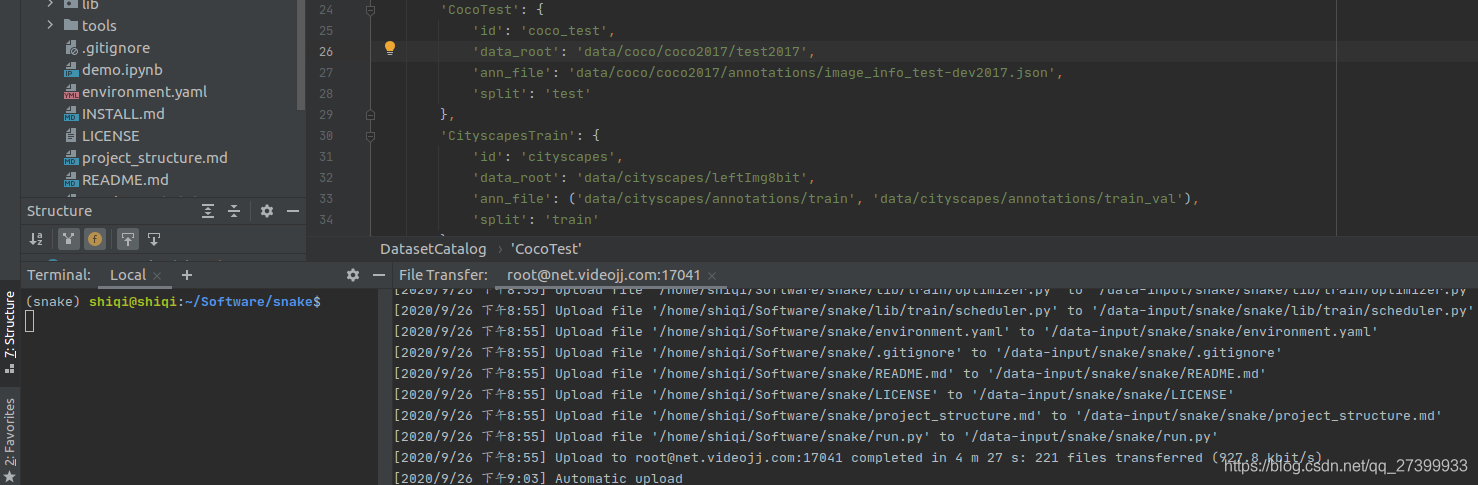The width and height of the screenshot is (1478, 485).
Task: Sort the Structure view alphabetically
Action: tap(36, 239)
